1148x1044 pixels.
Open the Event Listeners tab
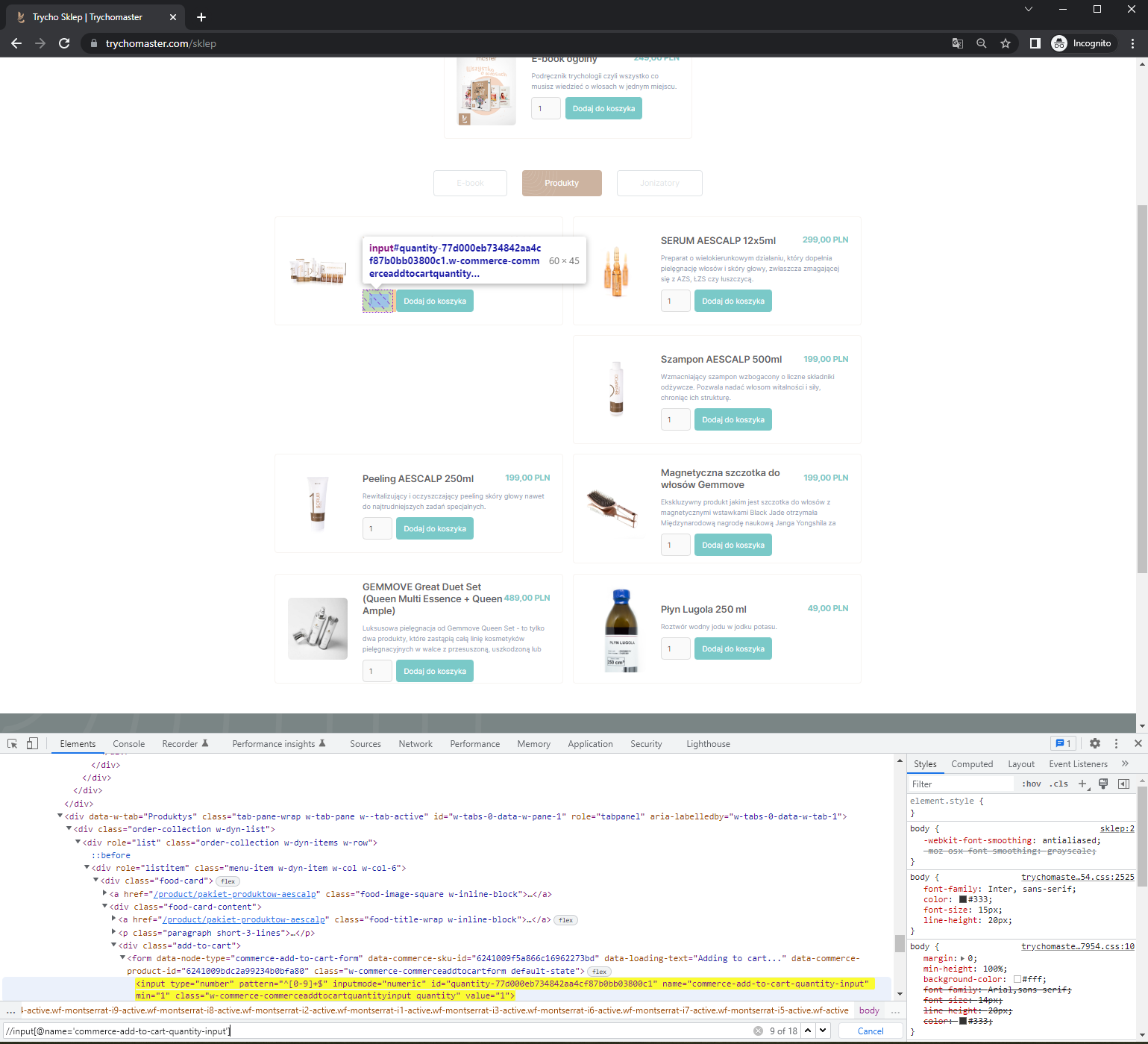1078,764
